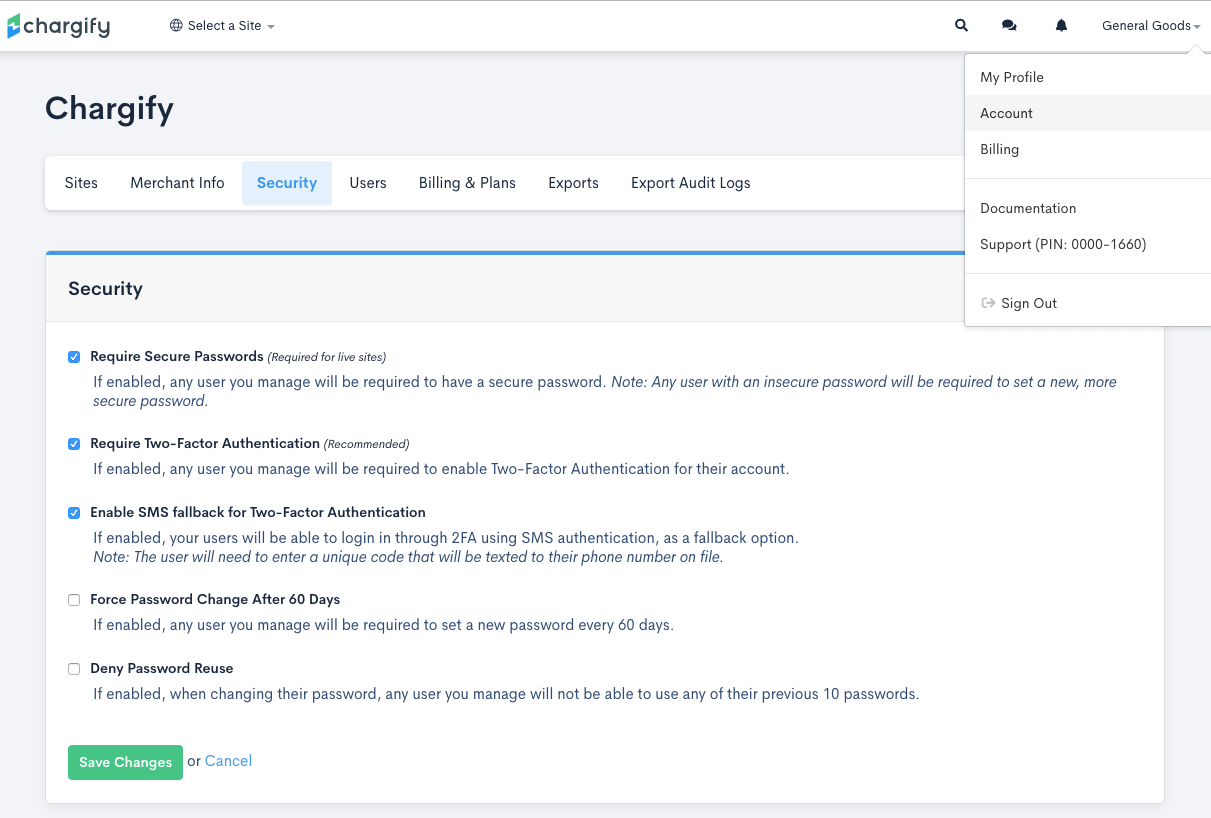Choose Documentation in the dropdown menu

pyautogui.click(x=1028, y=208)
